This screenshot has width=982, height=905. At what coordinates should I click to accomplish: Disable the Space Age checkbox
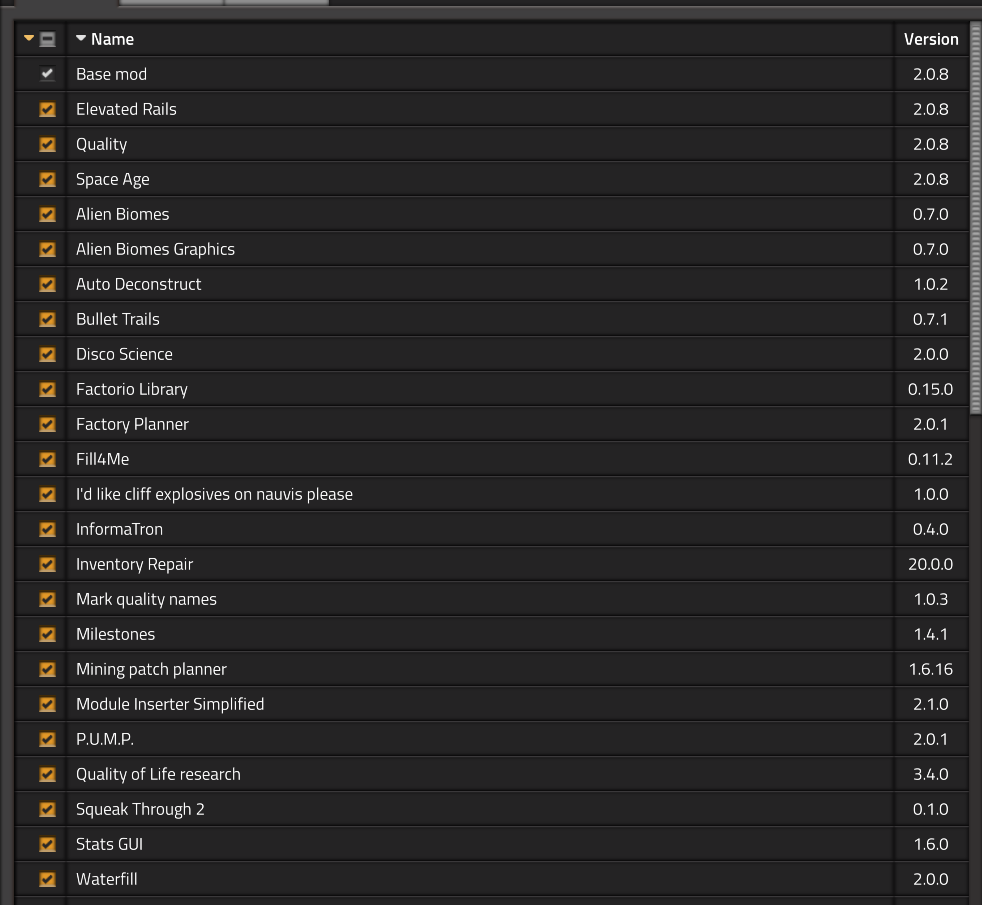pos(48,179)
